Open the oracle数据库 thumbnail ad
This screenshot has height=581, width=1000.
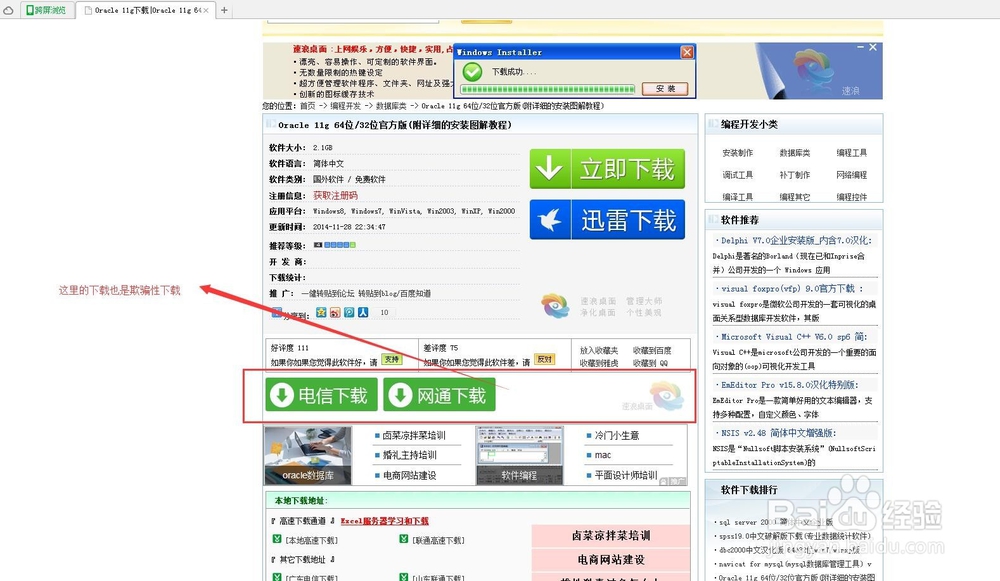[x=308, y=455]
